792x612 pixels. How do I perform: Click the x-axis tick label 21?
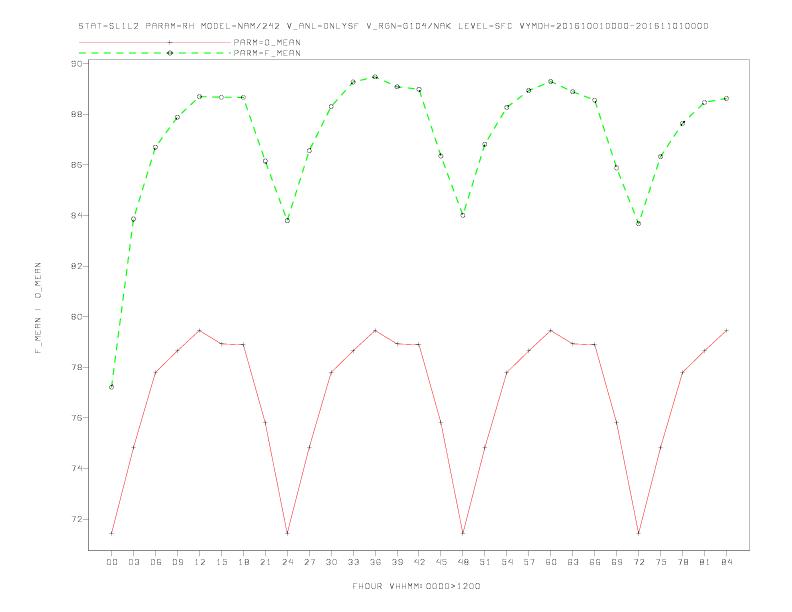pos(265,562)
